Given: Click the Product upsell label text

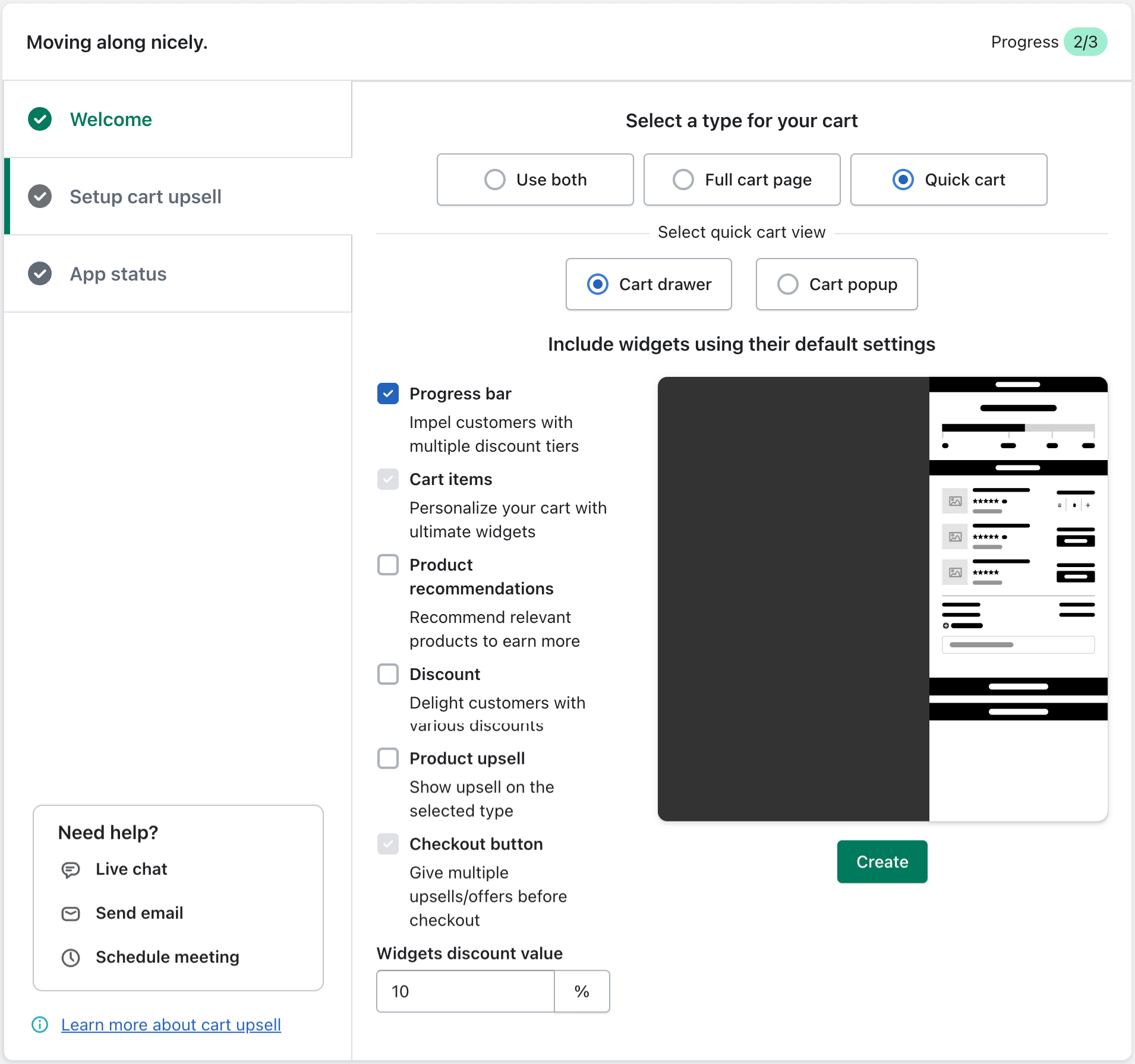Looking at the screenshot, I should [x=467, y=759].
